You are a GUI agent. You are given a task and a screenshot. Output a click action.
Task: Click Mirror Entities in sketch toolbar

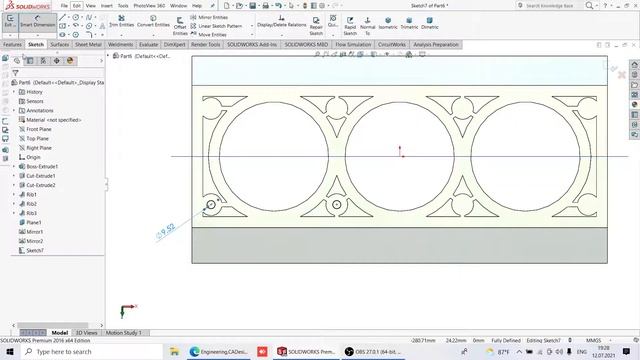point(209,18)
